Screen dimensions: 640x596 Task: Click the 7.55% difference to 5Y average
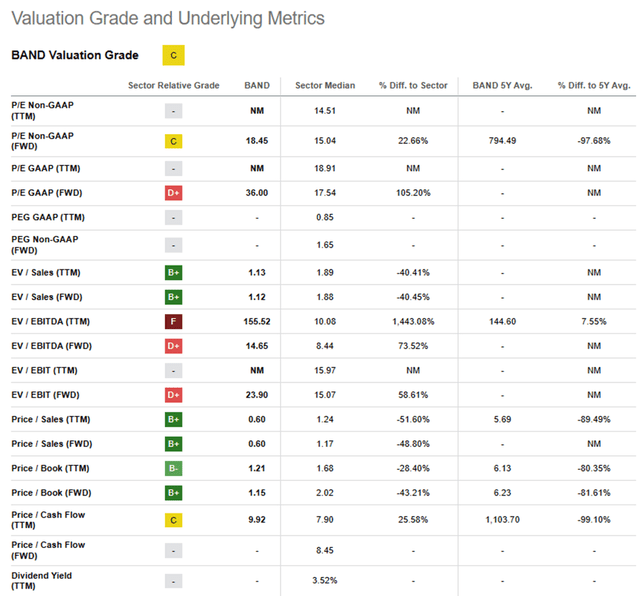pos(594,321)
